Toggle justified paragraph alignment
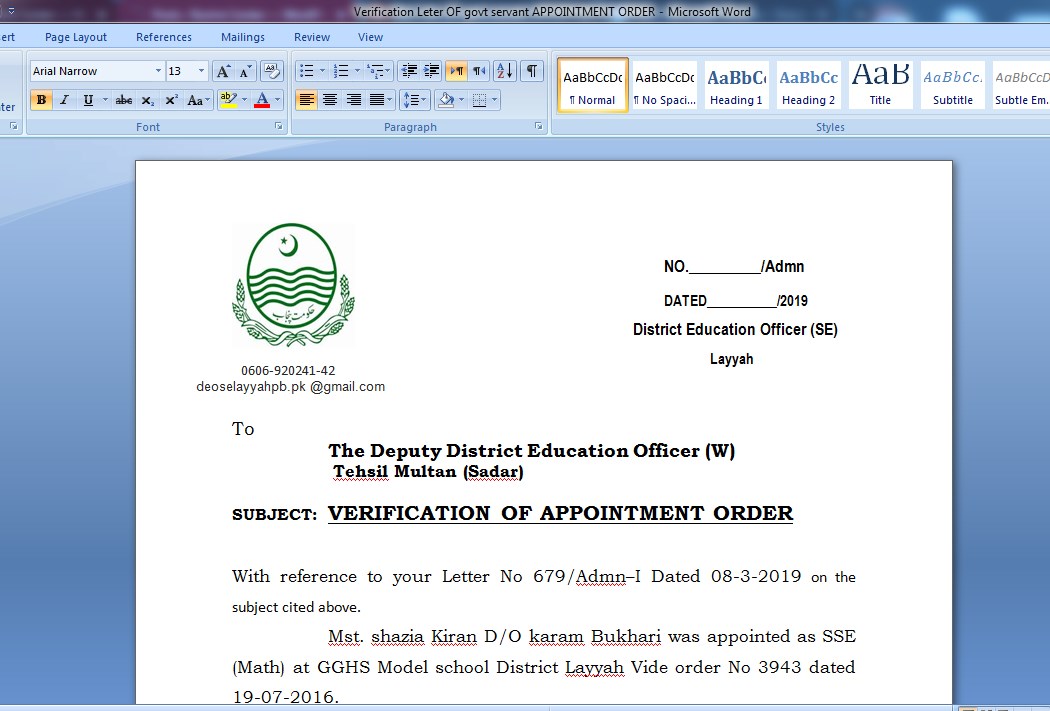 point(376,99)
